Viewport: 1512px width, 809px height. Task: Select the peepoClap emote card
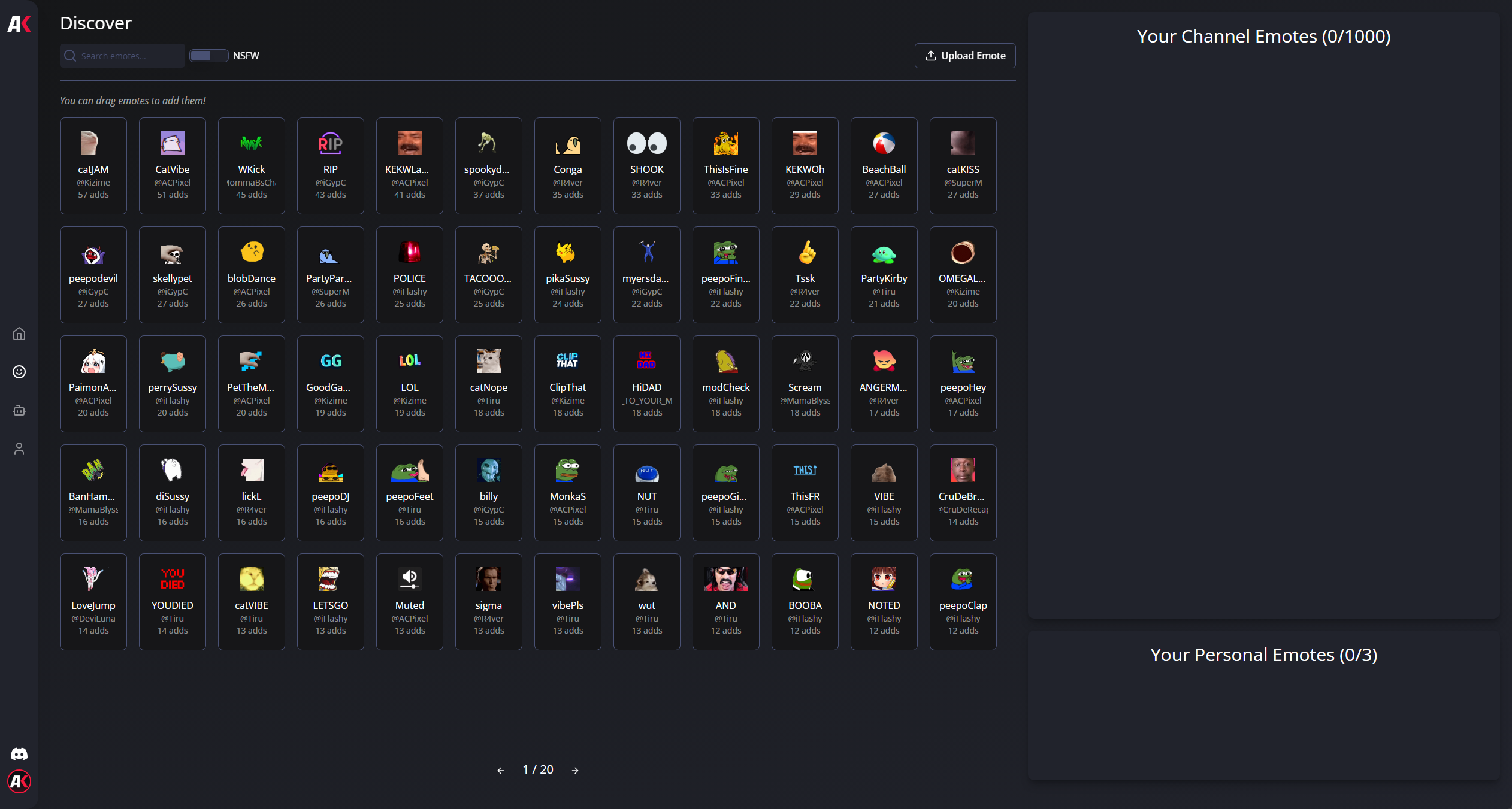963,602
